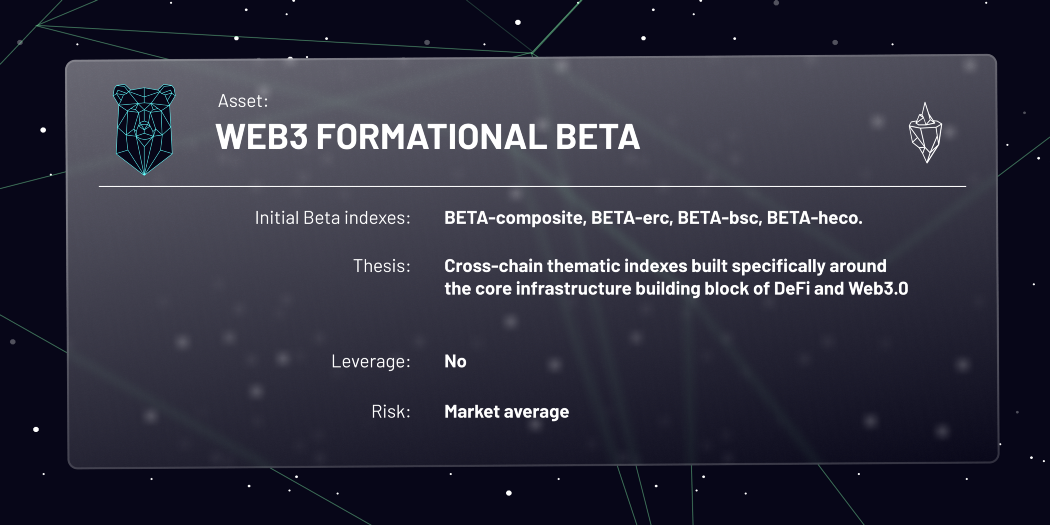This screenshot has width=1050, height=525.
Task: Click the "Initial Beta indexes:" label
Action: tap(332, 218)
